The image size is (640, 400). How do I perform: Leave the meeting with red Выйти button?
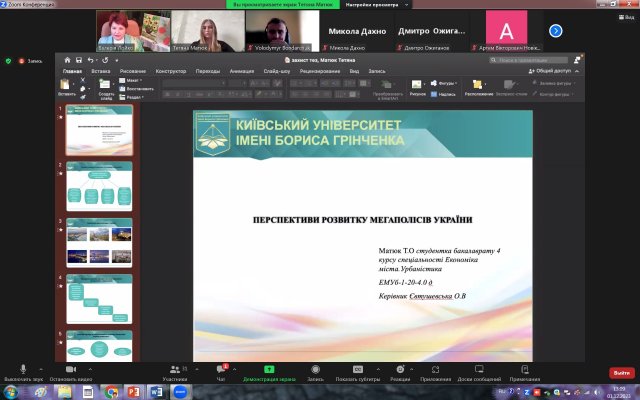(621, 373)
